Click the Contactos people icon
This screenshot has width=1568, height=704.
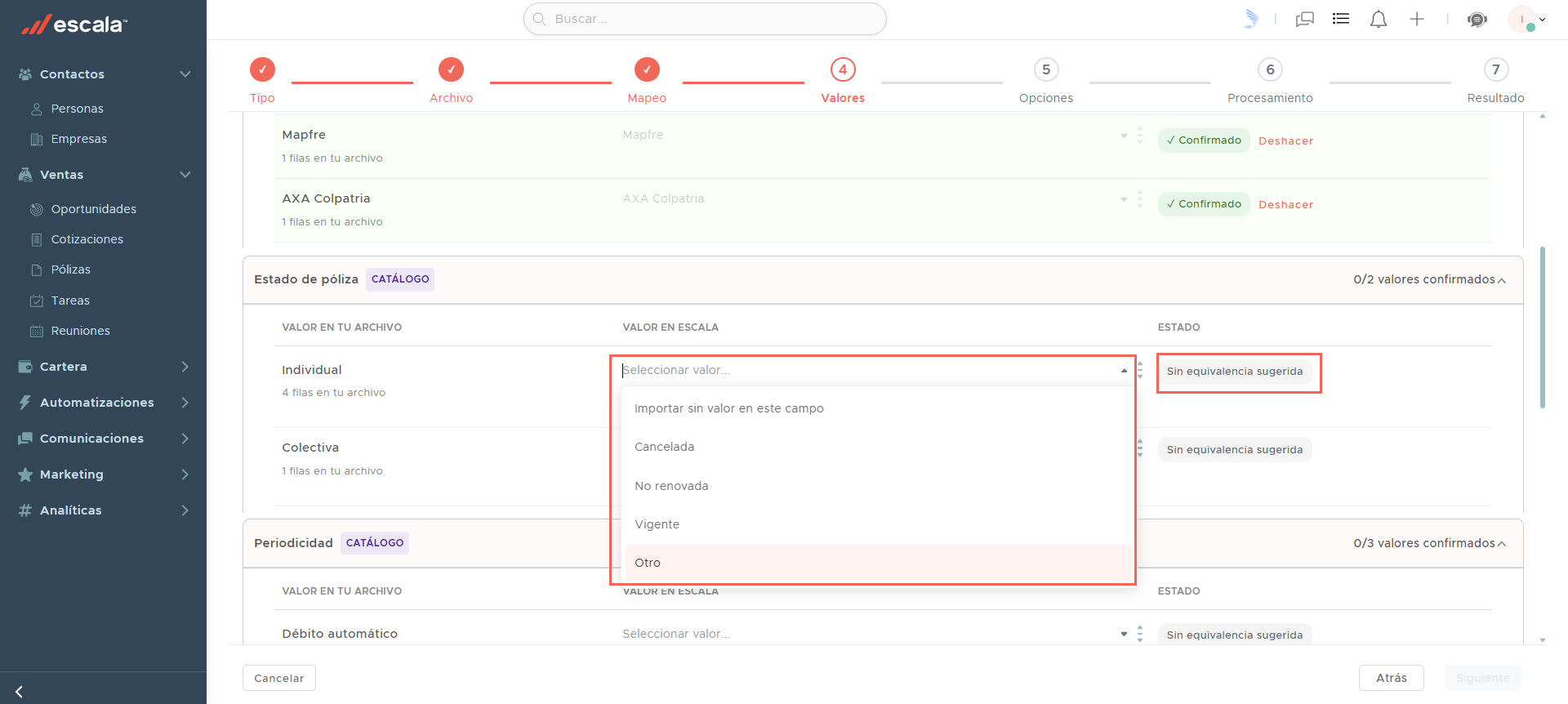click(x=25, y=74)
